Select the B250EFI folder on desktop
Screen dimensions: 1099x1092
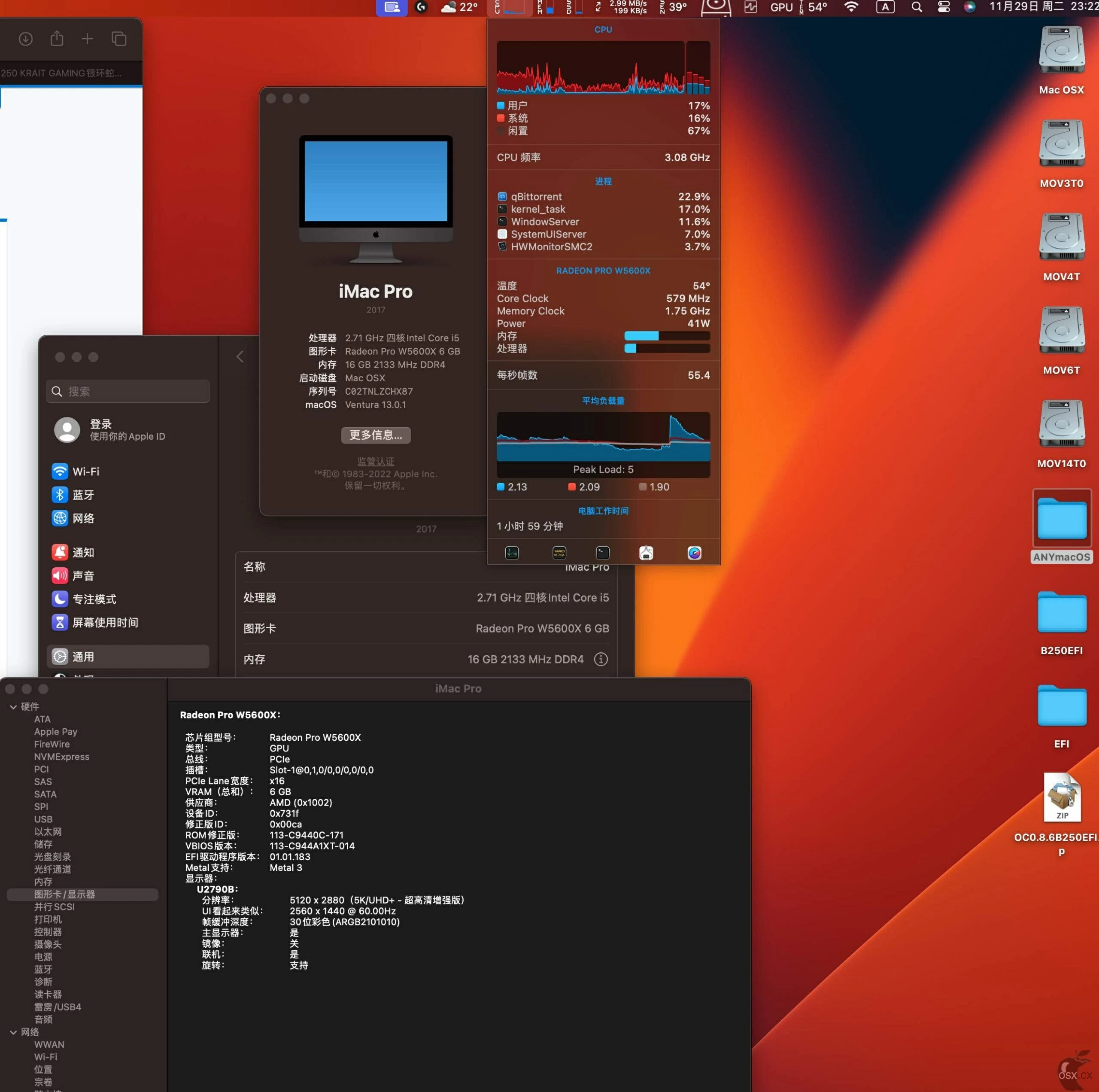(1062, 623)
